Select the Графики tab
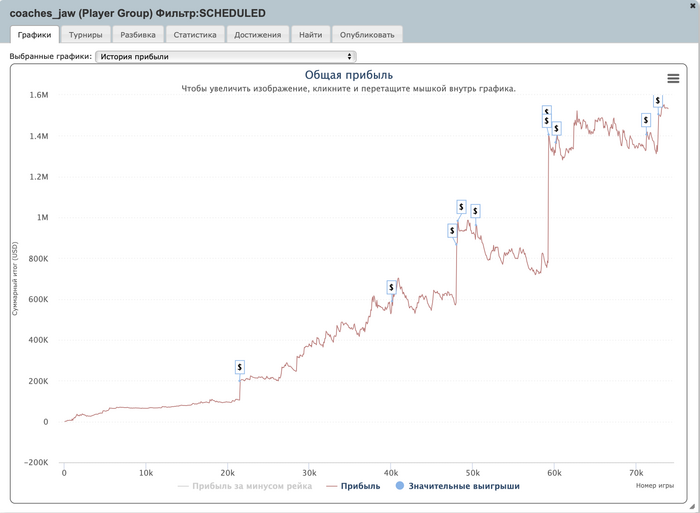Image resolution: width=700 pixels, height=513 pixels. (34, 35)
